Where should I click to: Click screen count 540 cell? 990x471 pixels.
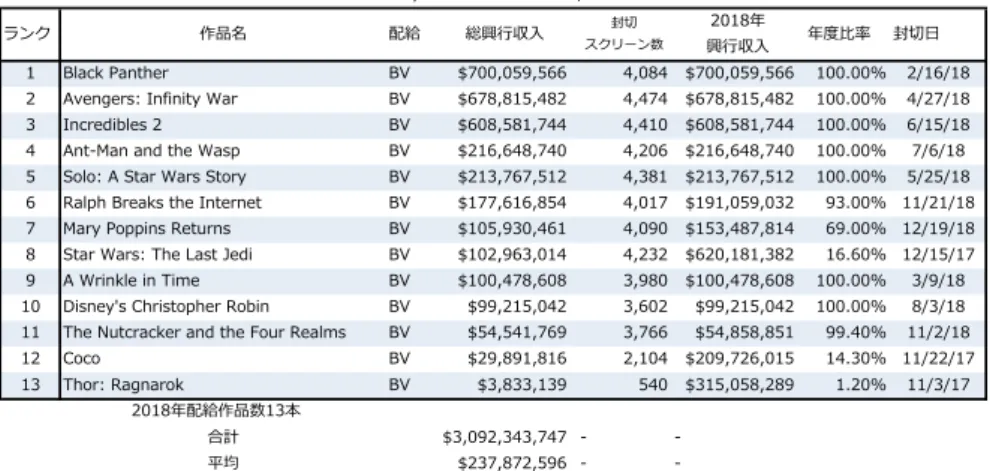click(653, 385)
